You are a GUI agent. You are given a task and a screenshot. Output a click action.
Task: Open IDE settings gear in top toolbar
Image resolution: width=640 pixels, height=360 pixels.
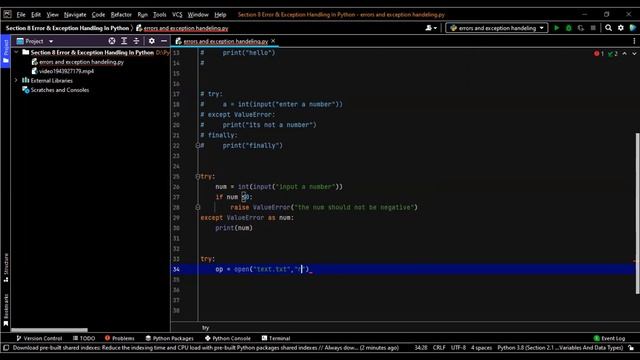[620, 28]
